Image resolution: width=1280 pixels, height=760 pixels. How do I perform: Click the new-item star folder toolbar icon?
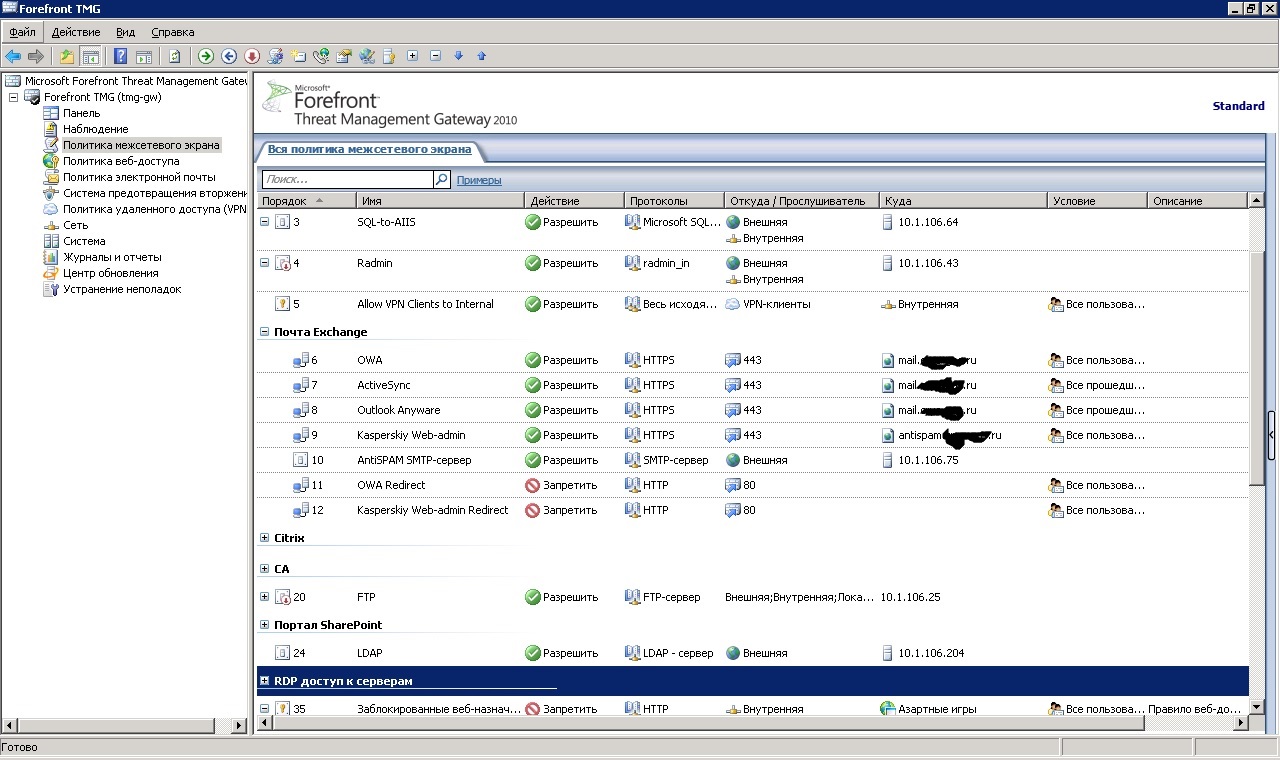tap(298, 56)
